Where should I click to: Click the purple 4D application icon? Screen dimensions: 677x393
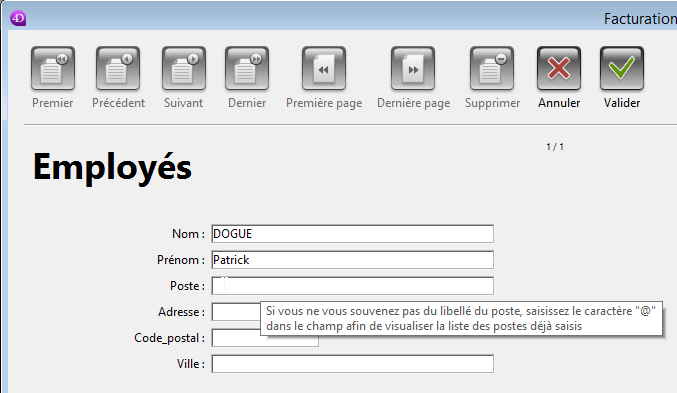pyautogui.click(x=18, y=18)
